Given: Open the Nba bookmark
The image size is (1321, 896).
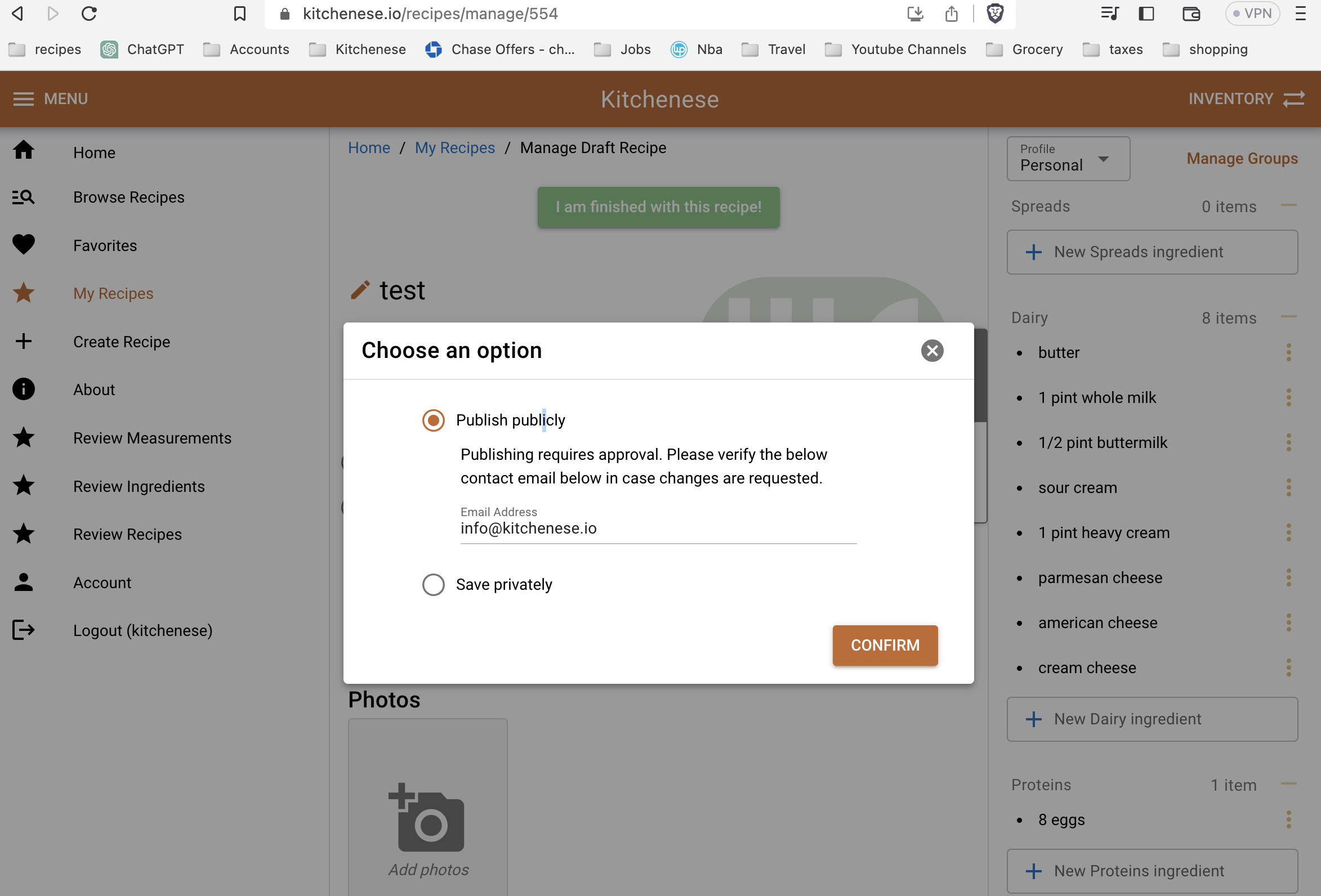Looking at the screenshot, I should click(697, 50).
